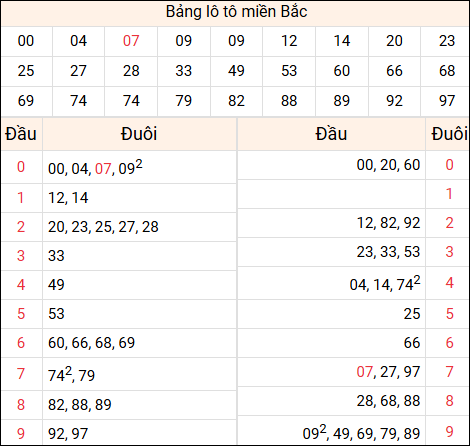The image size is (470, 446).
Task: Click cell 04 in the top number grid
Action: 78,41
